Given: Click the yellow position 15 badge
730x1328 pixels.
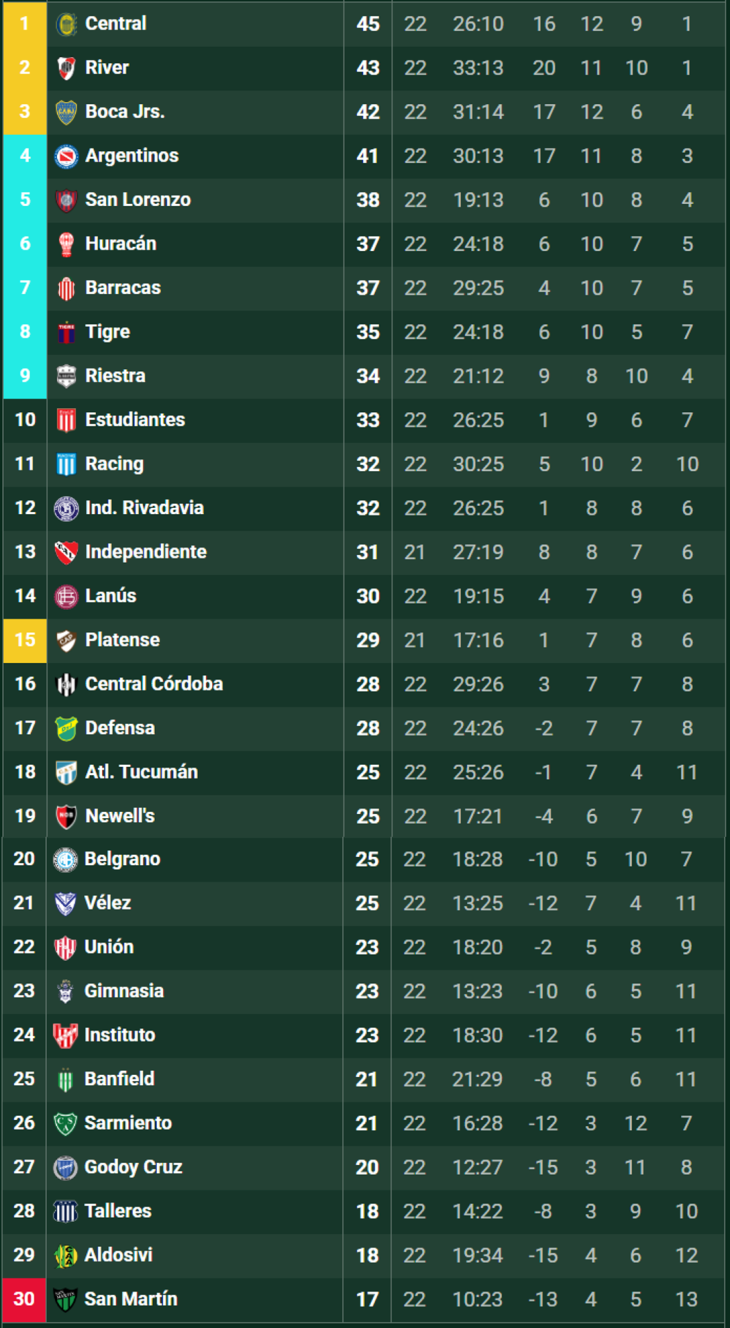Looking at the screenshot, I should [x=24, y=639].
